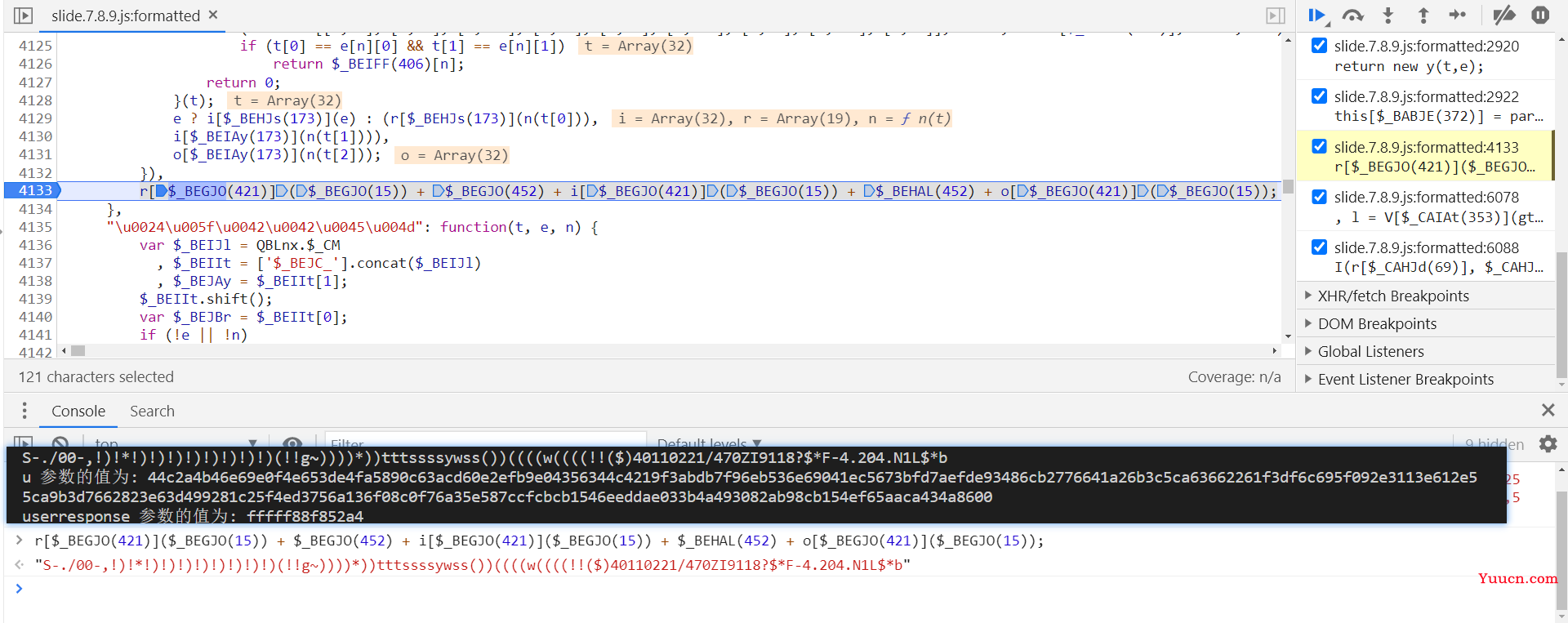The height and width of the screenshot is (623, 1568).
Task: Toggle inline breakpoint before first $_BEGJO(421)
Action: click(161, 191)
